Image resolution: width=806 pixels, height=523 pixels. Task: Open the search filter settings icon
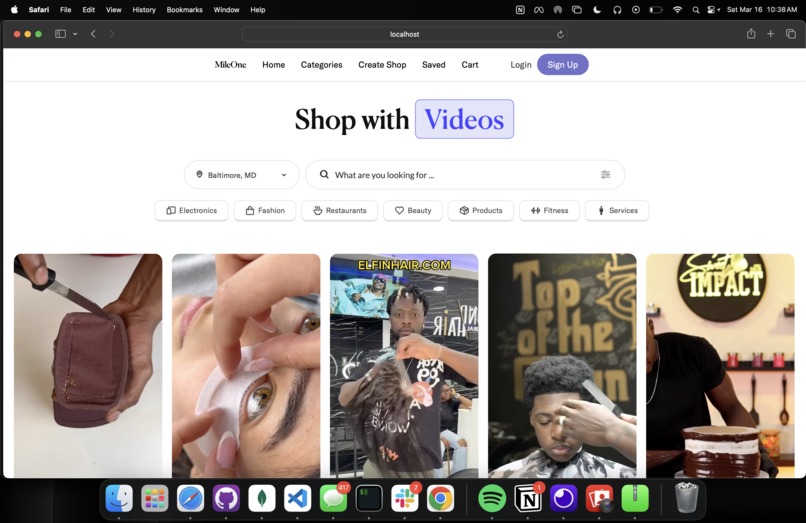tap(606, 174)
